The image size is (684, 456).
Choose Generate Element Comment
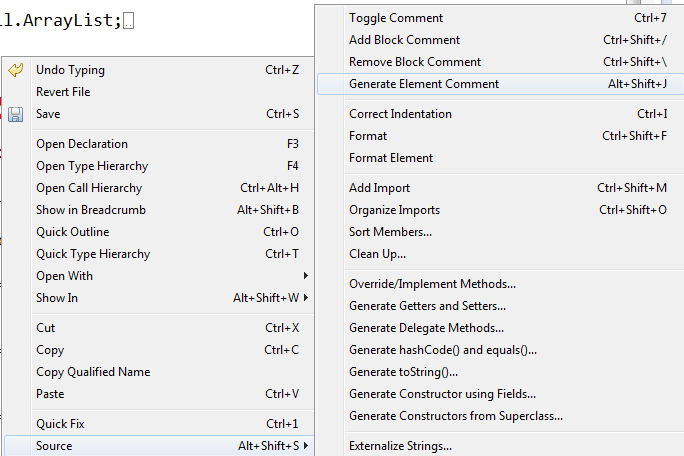point(424,84)
